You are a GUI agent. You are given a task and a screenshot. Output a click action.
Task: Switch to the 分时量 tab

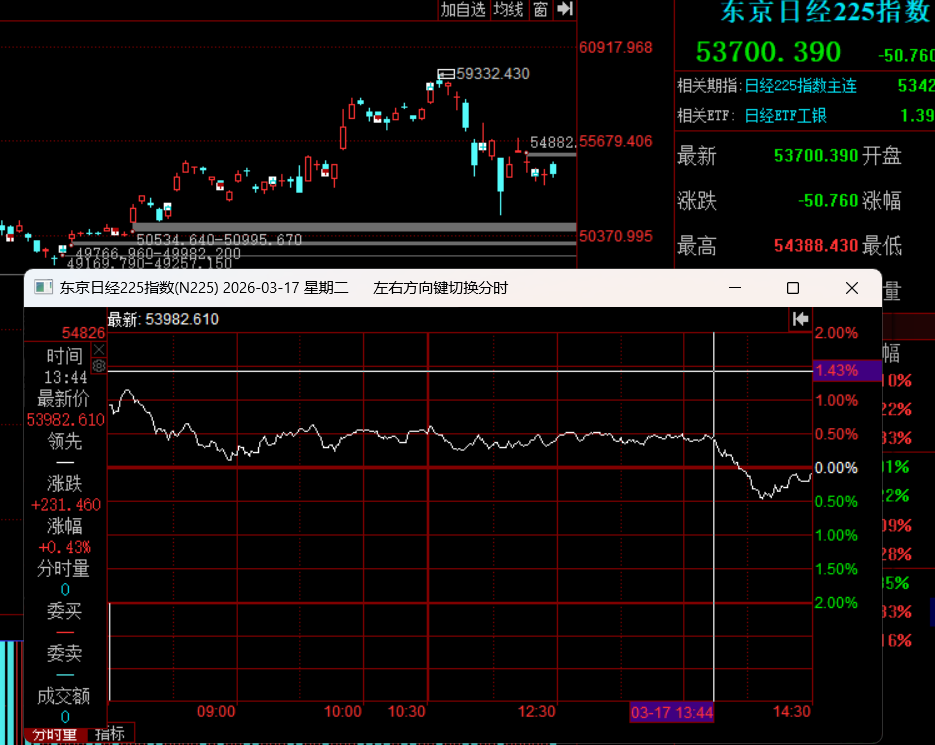[55, 734]
